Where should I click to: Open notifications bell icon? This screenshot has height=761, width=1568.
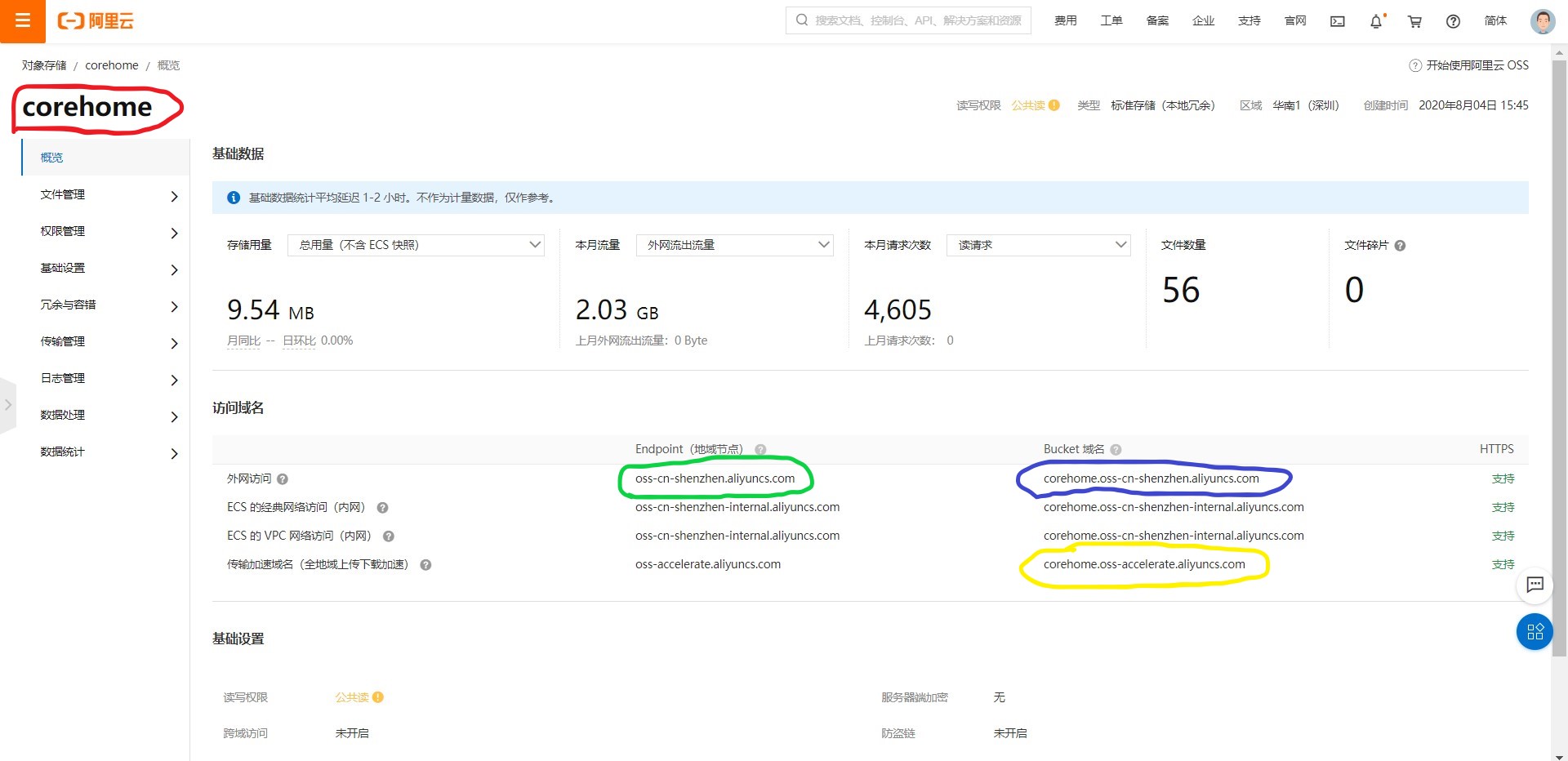1377,21
